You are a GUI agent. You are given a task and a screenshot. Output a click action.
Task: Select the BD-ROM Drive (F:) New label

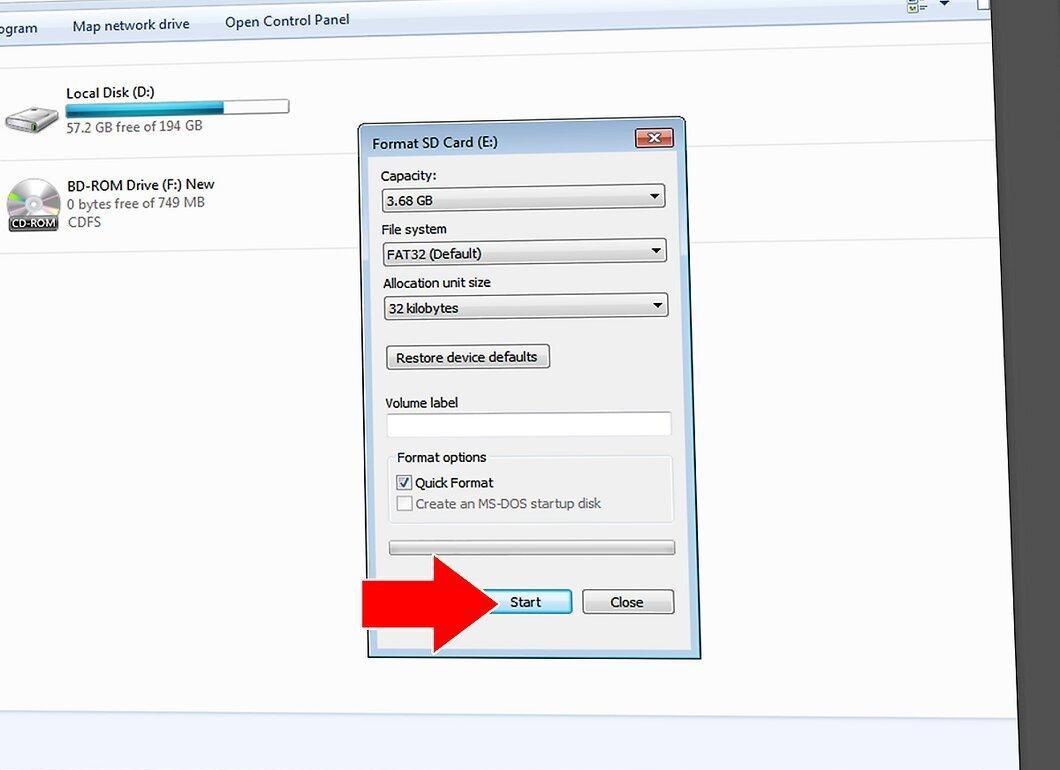141,185
